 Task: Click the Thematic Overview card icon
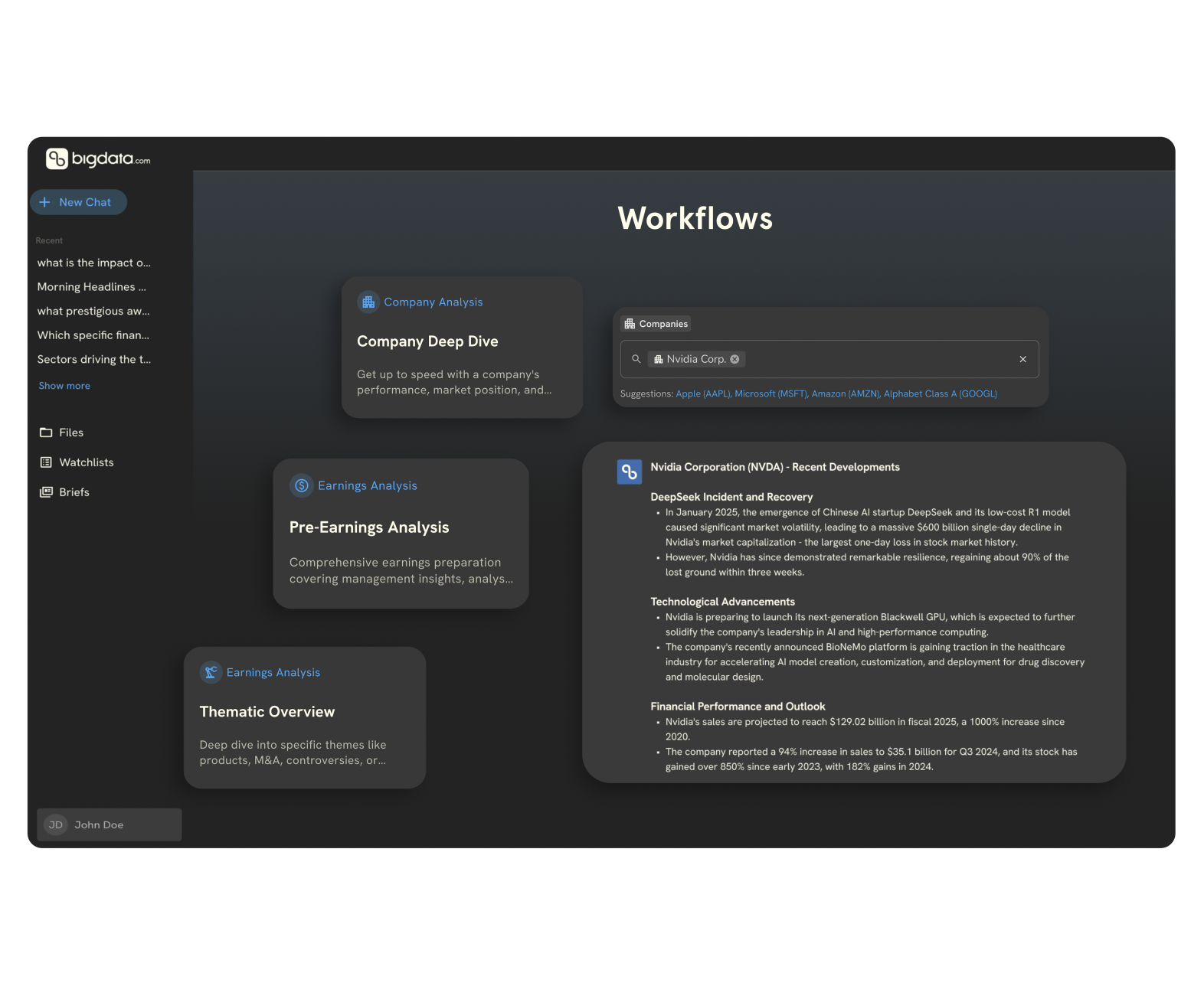coord(211,672)
